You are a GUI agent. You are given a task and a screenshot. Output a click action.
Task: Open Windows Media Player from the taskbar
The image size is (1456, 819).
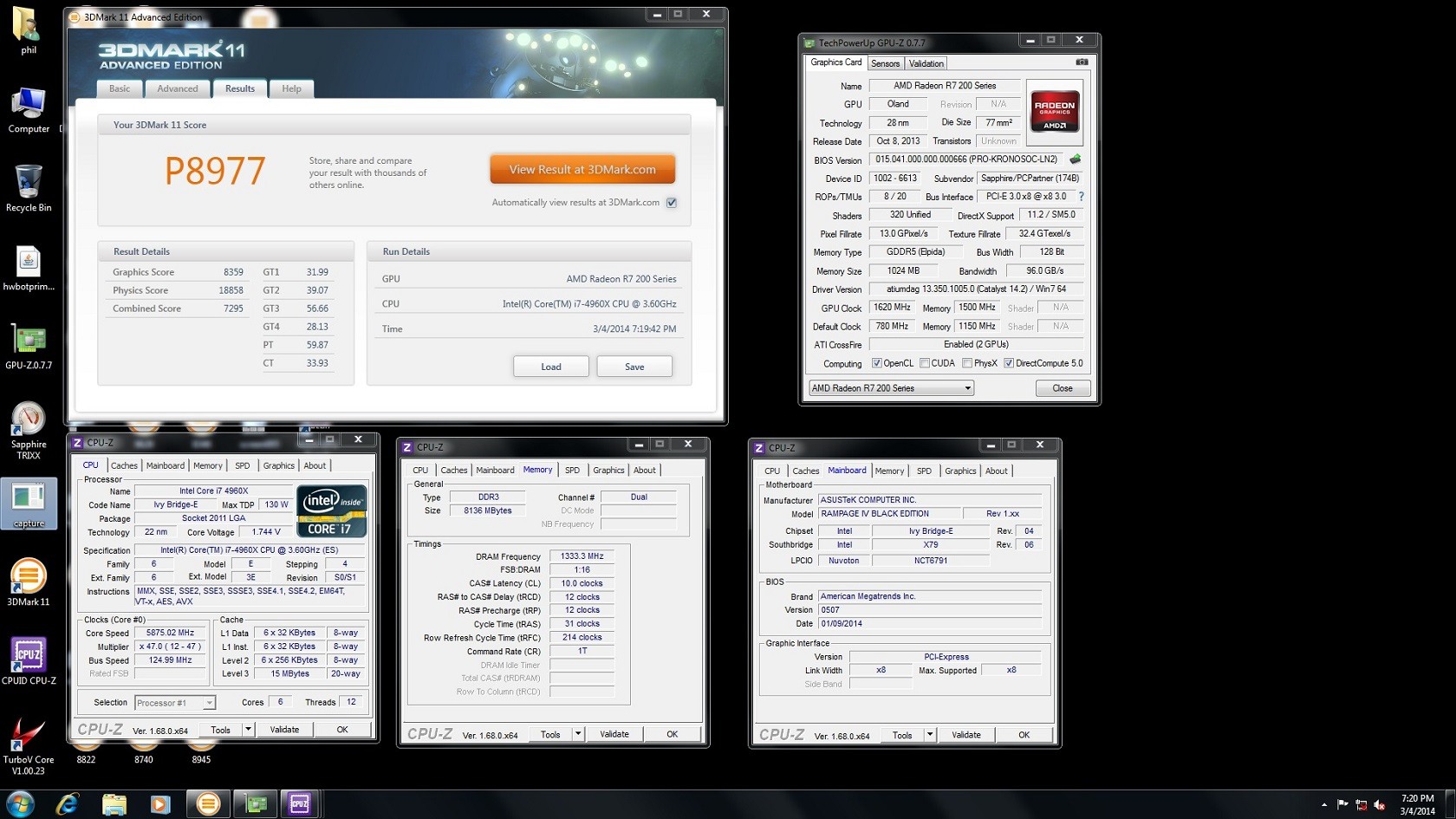point(160,804)
